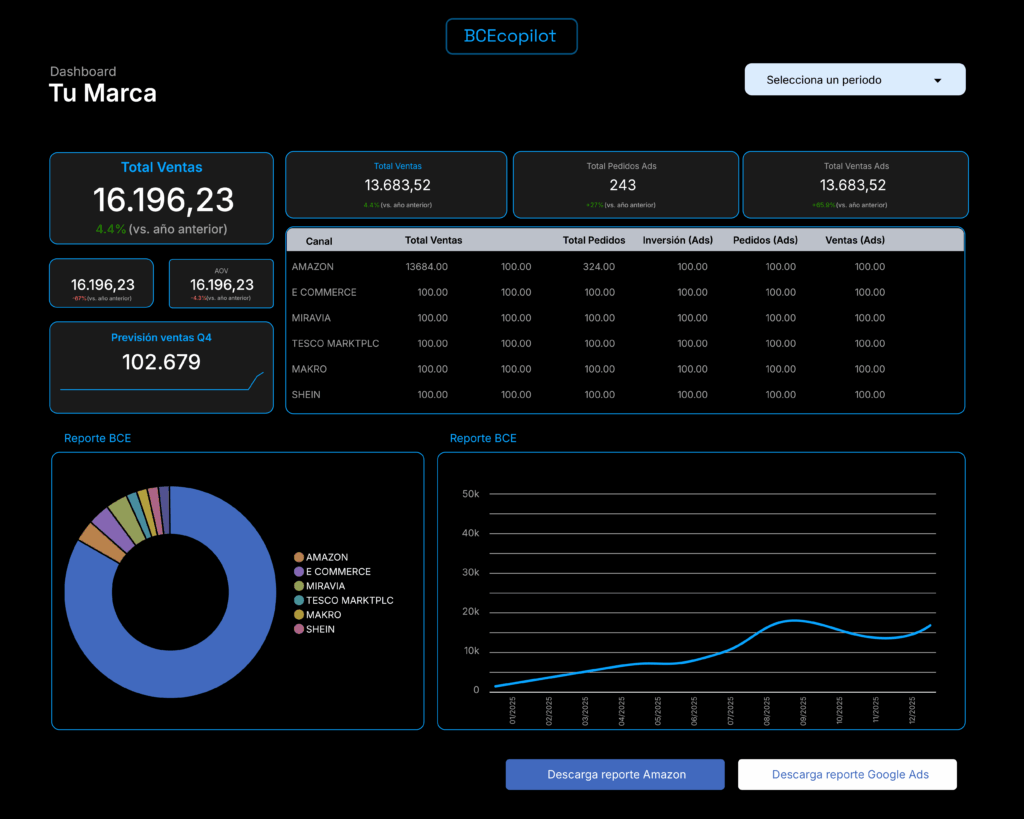
Task: Click the caret arrow in period selector
Action: point(937,80)
